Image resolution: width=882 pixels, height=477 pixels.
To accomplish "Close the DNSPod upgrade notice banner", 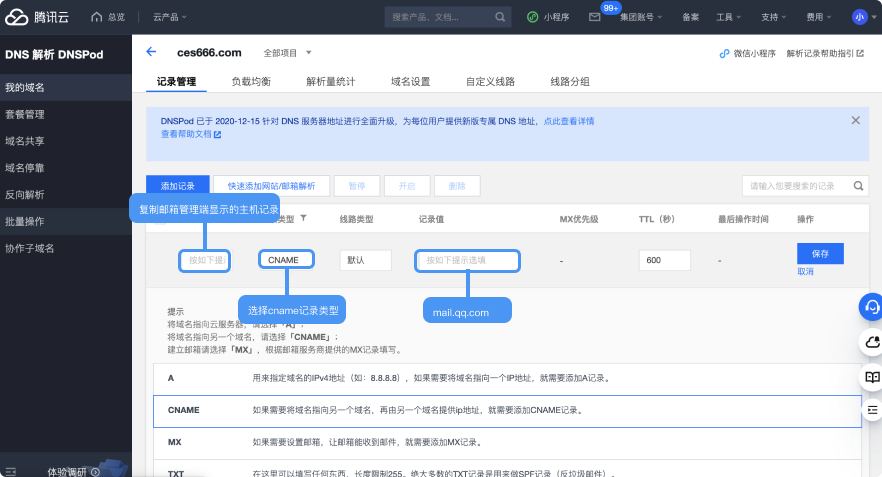I will 855,120.
